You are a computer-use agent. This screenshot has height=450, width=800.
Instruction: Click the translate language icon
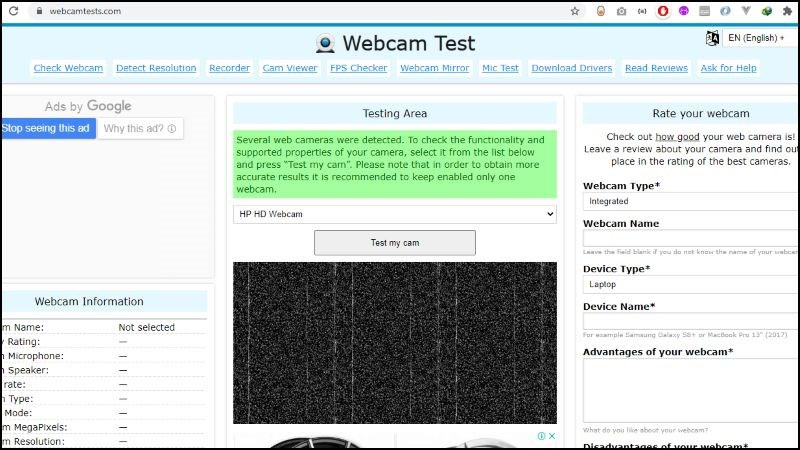pyautogui.click(x=712, y=38)
